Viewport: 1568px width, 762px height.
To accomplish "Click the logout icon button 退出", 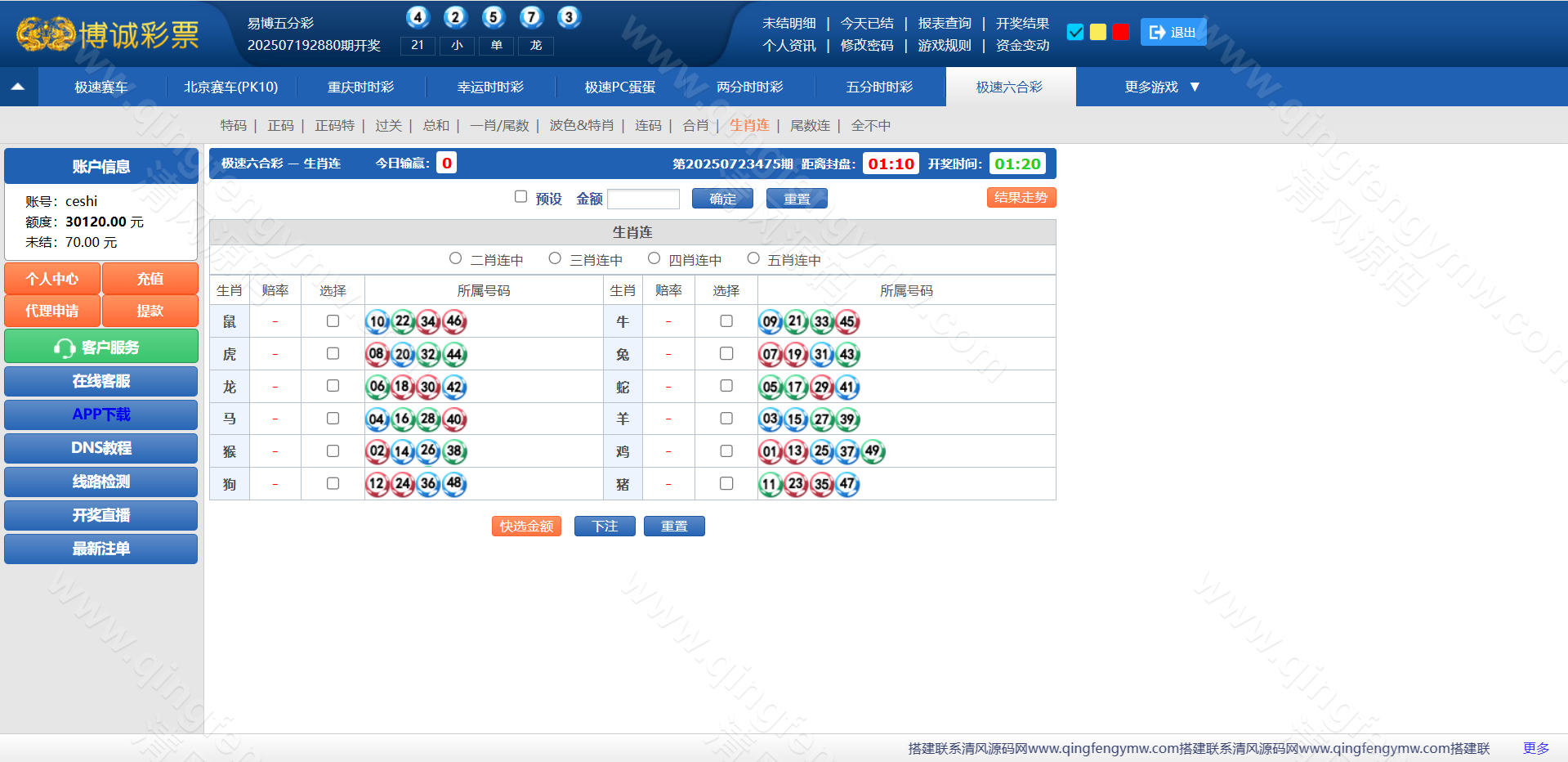I will click(1173, 32).
